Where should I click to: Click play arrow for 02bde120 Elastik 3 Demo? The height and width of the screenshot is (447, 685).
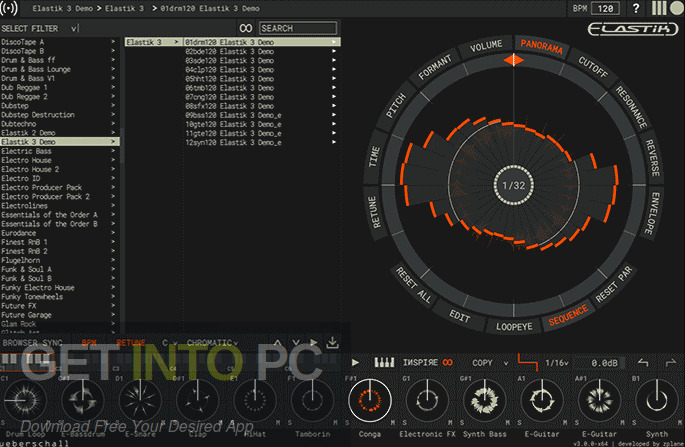point(334,51)
